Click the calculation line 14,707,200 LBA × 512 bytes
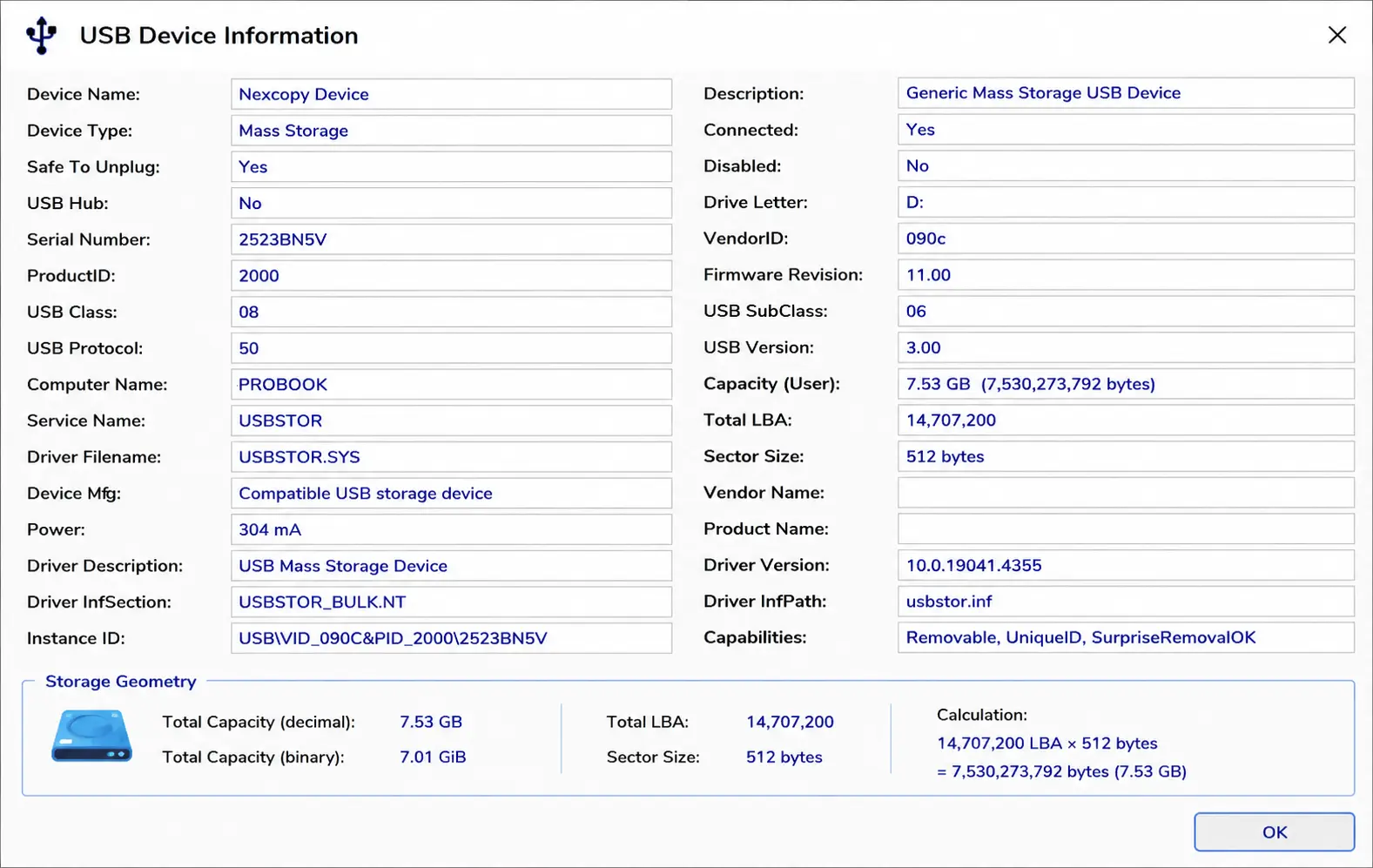This screenshot has width=1373, height=868. pos(1047,743)
